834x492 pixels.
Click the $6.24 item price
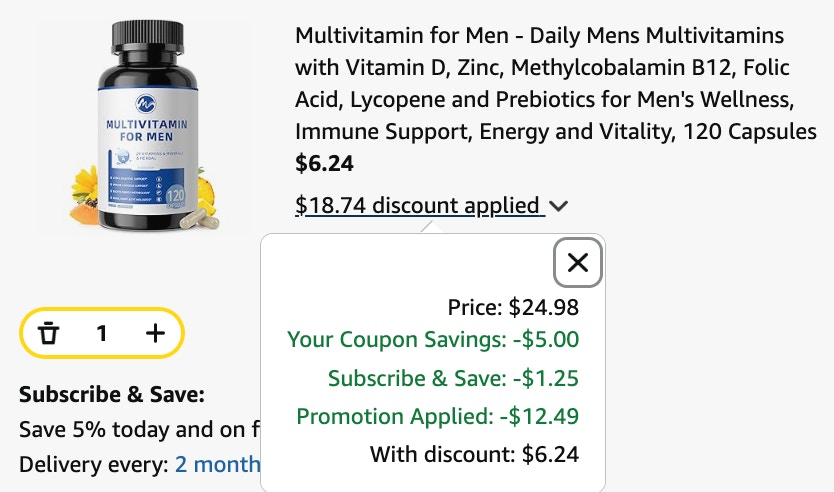point(324,163)
